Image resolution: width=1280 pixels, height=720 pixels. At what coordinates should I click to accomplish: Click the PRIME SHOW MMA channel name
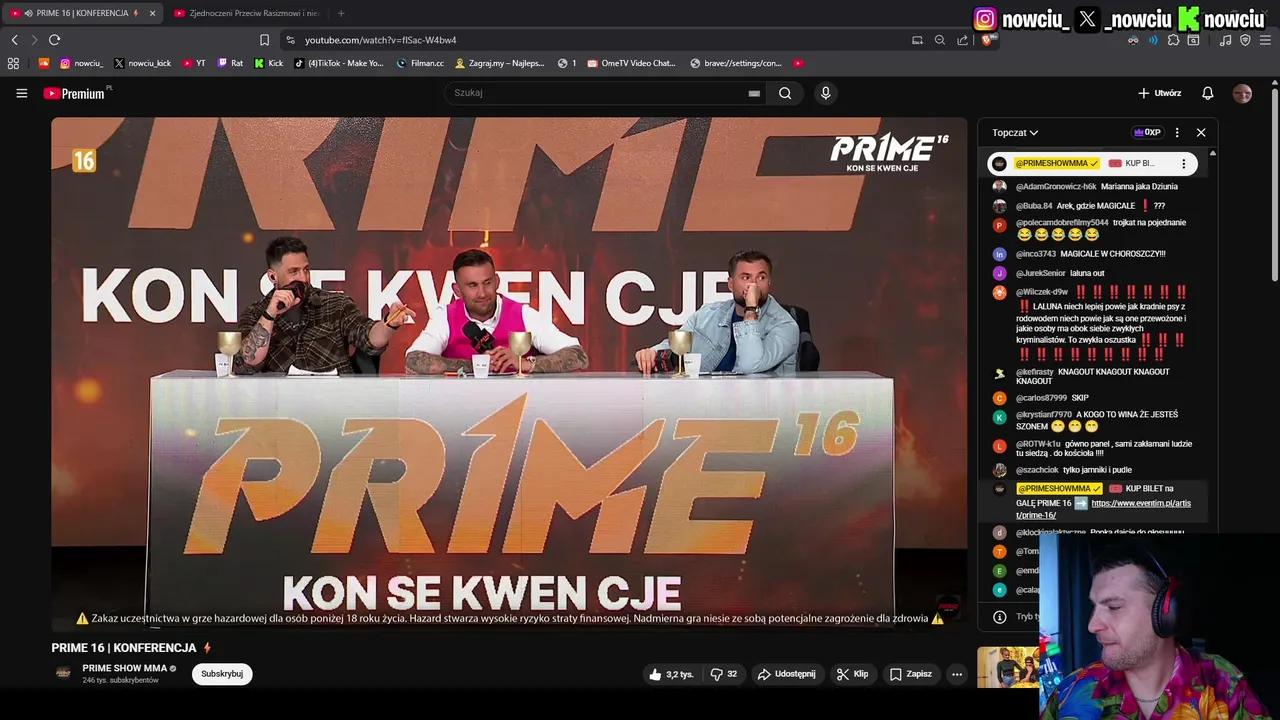point(125,668)
